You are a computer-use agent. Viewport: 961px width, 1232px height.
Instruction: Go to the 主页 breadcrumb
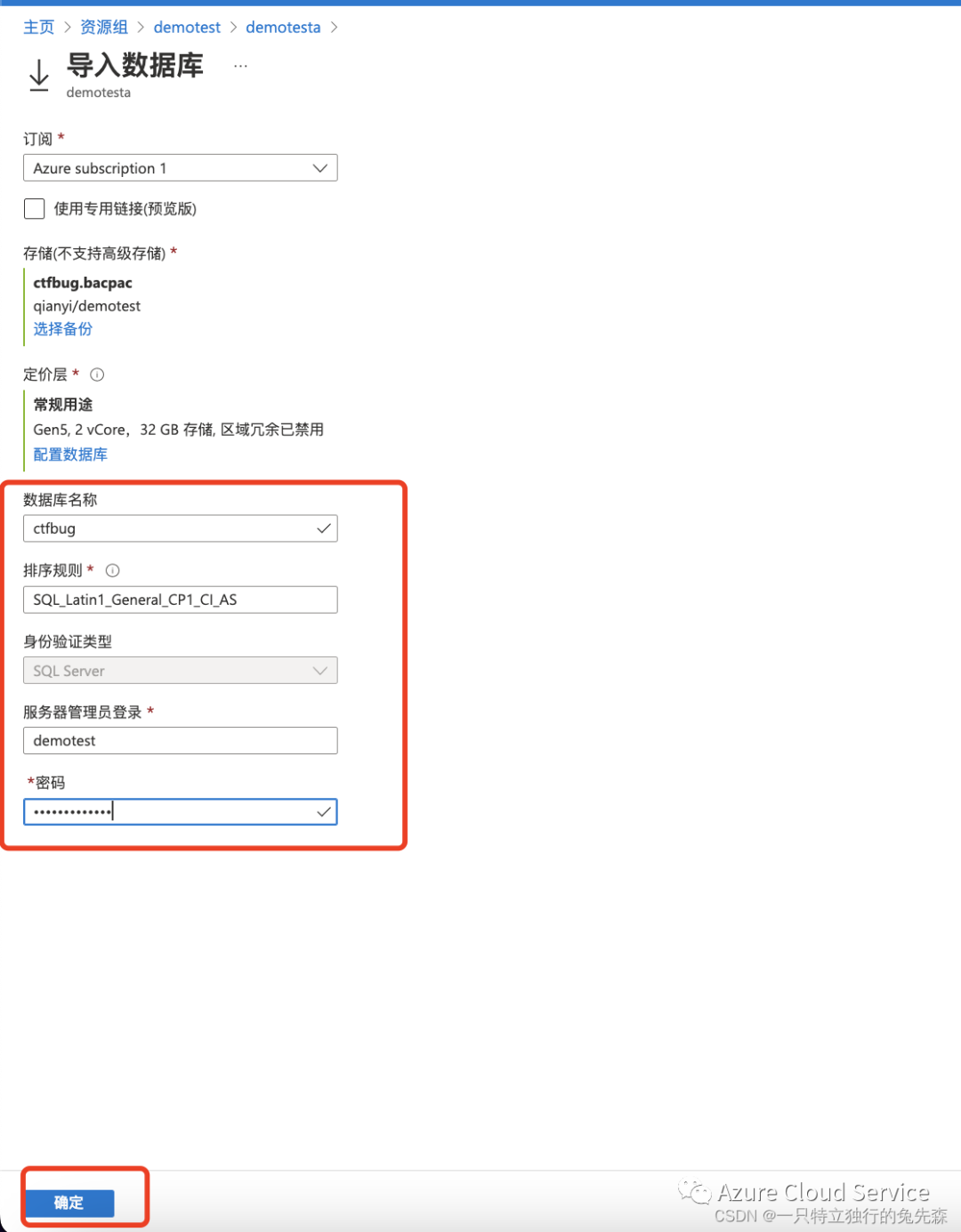click(x=38, y=28)
